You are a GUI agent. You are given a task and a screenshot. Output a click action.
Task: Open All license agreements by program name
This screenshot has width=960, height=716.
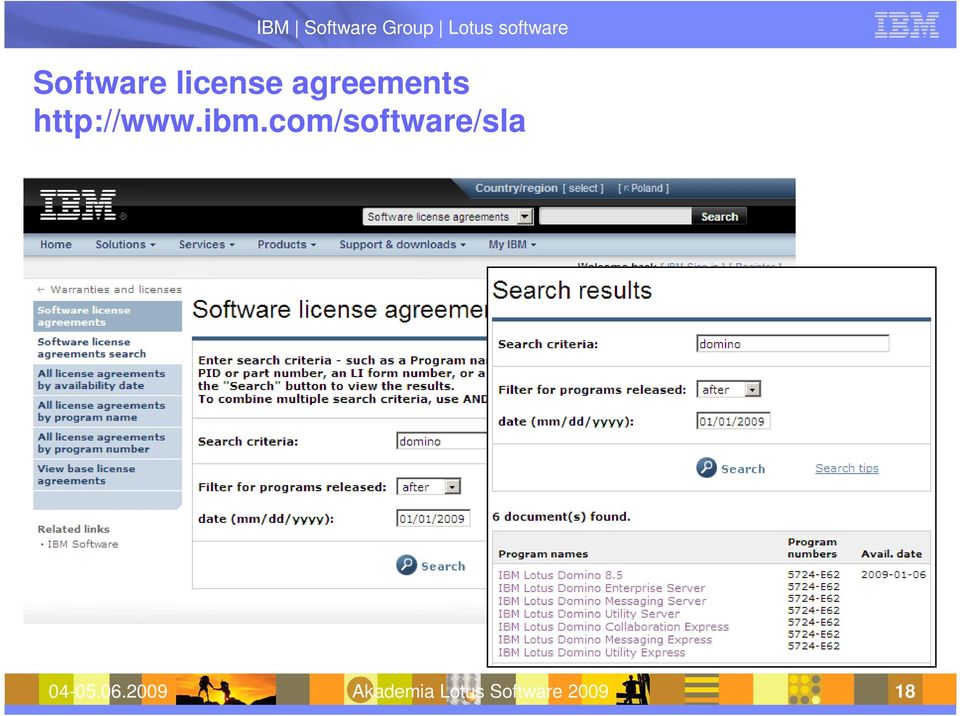coord(107,412)
